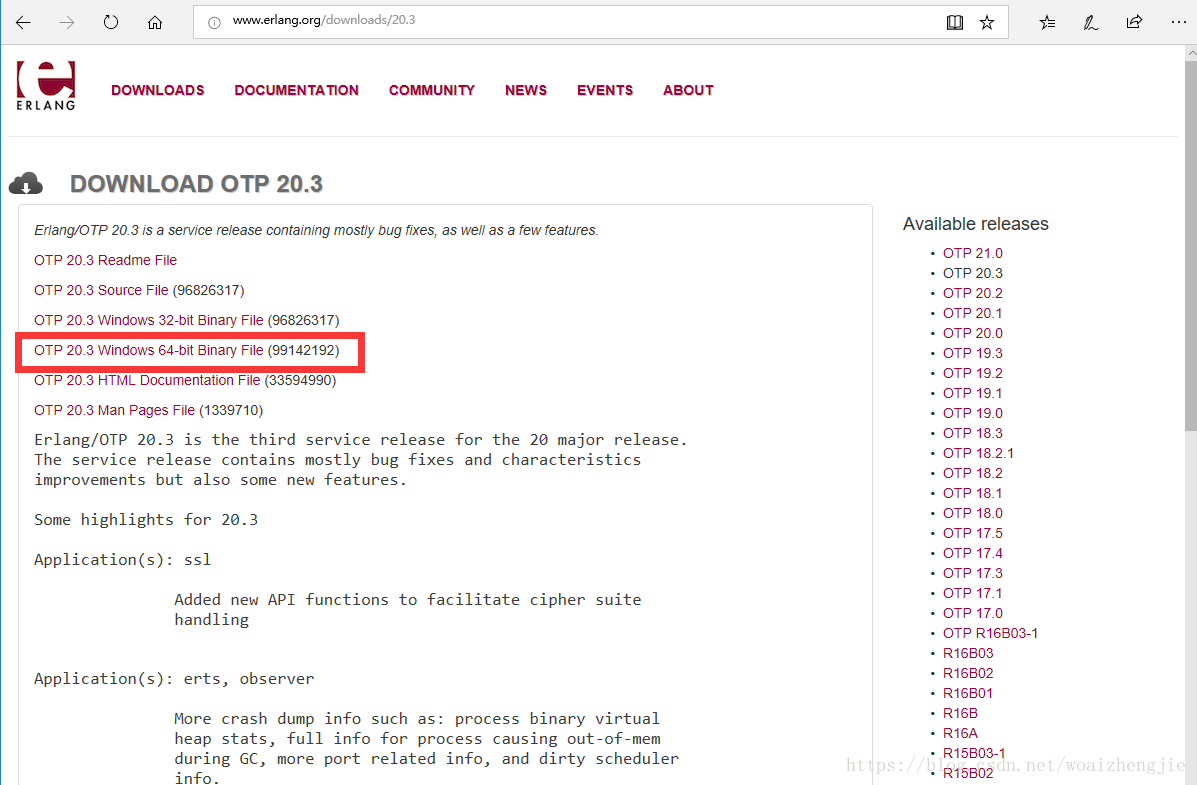Image resolution: width=1197 pixels, height=785 pixels.
Task: Refresh the page with the reload icon
Action: coord(111,22)
